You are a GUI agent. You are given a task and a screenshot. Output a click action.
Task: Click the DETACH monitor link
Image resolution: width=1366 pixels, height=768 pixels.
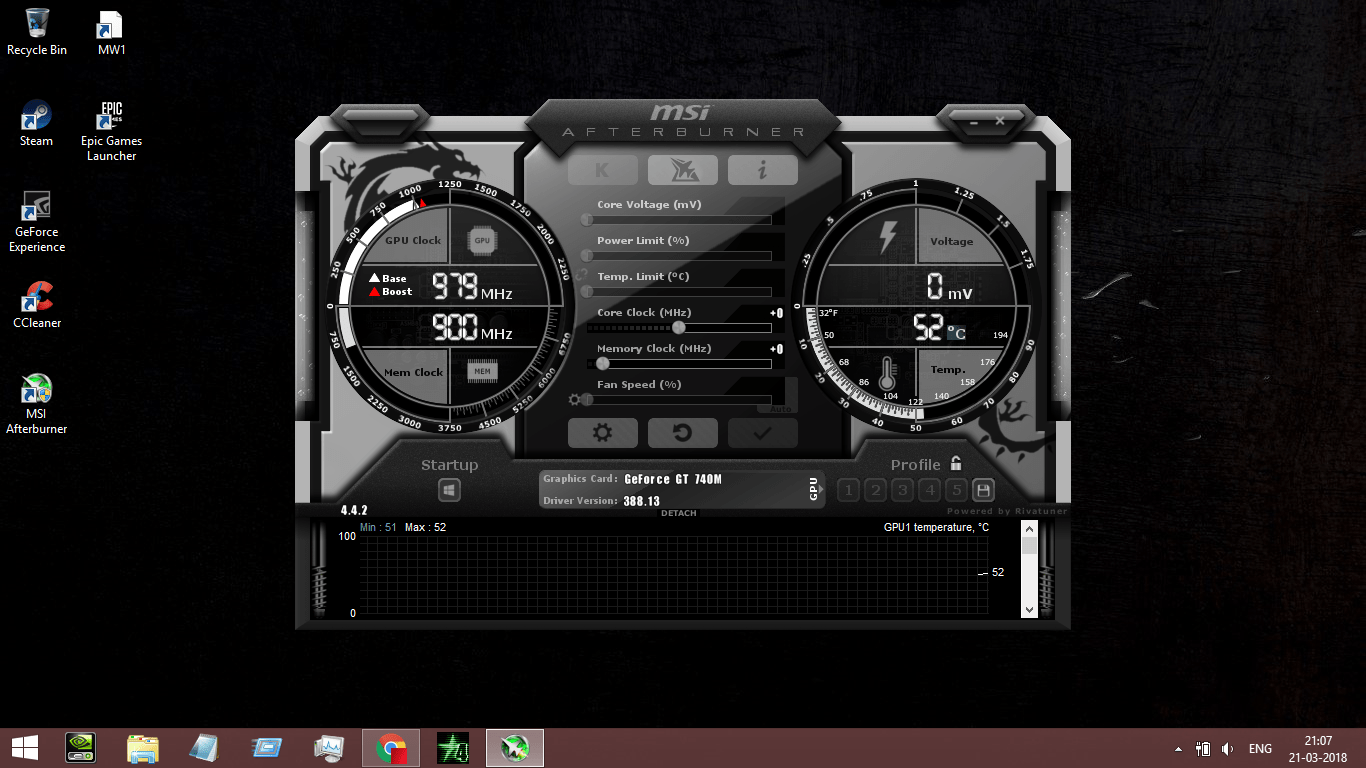coord(678,513)
